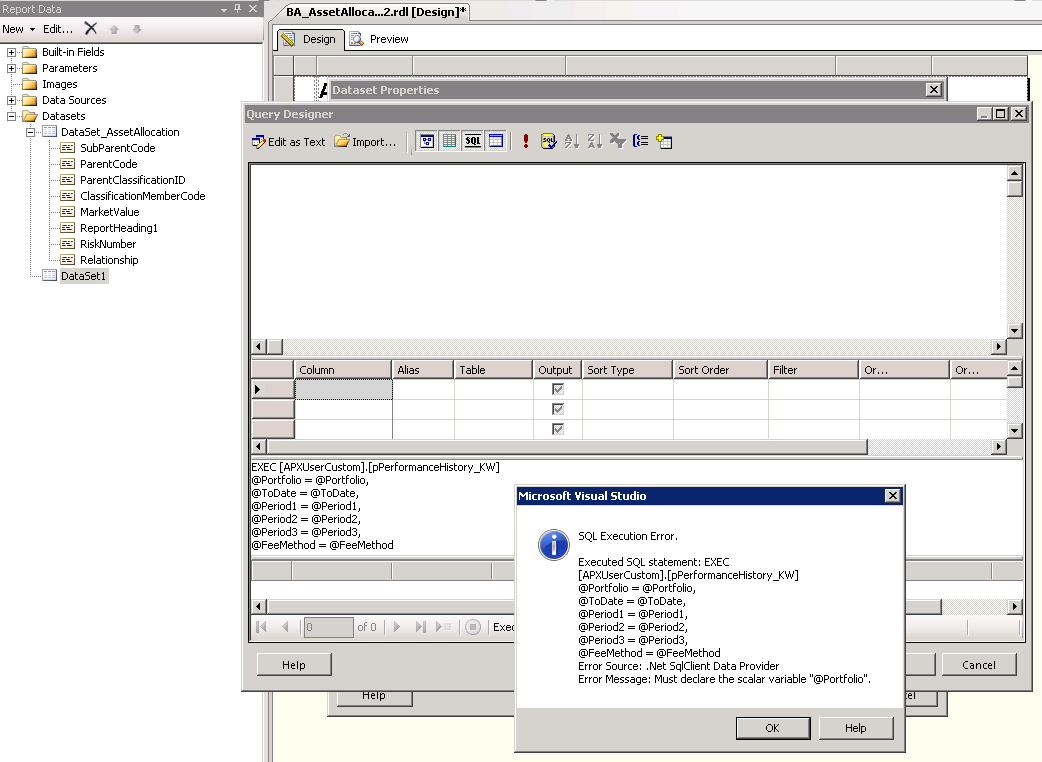The image size is (1042, 762).
Task: Toggle the diagram pane icon
Action: [x=427, y=141]
